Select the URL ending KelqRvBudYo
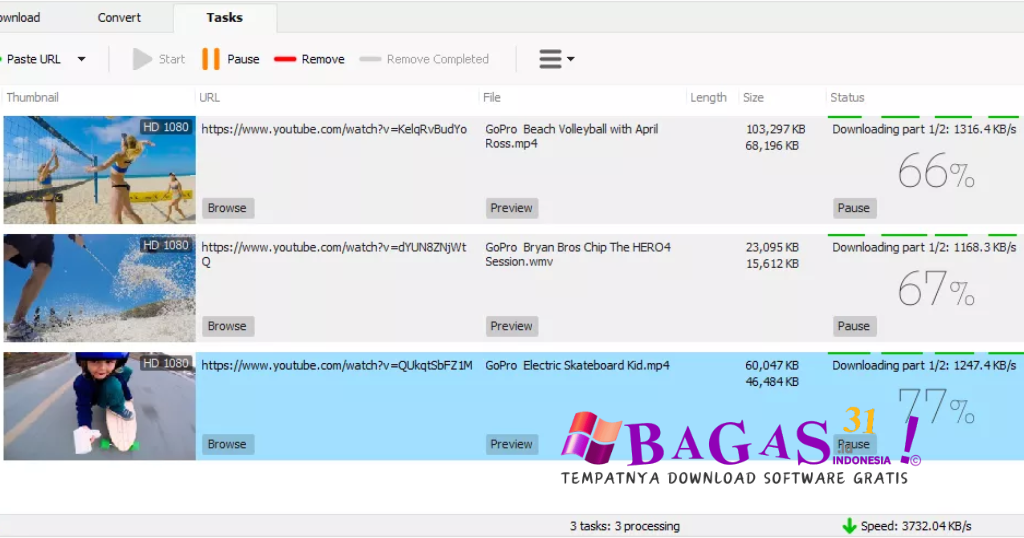This screenshot has height=538, width=1024. 334,129
